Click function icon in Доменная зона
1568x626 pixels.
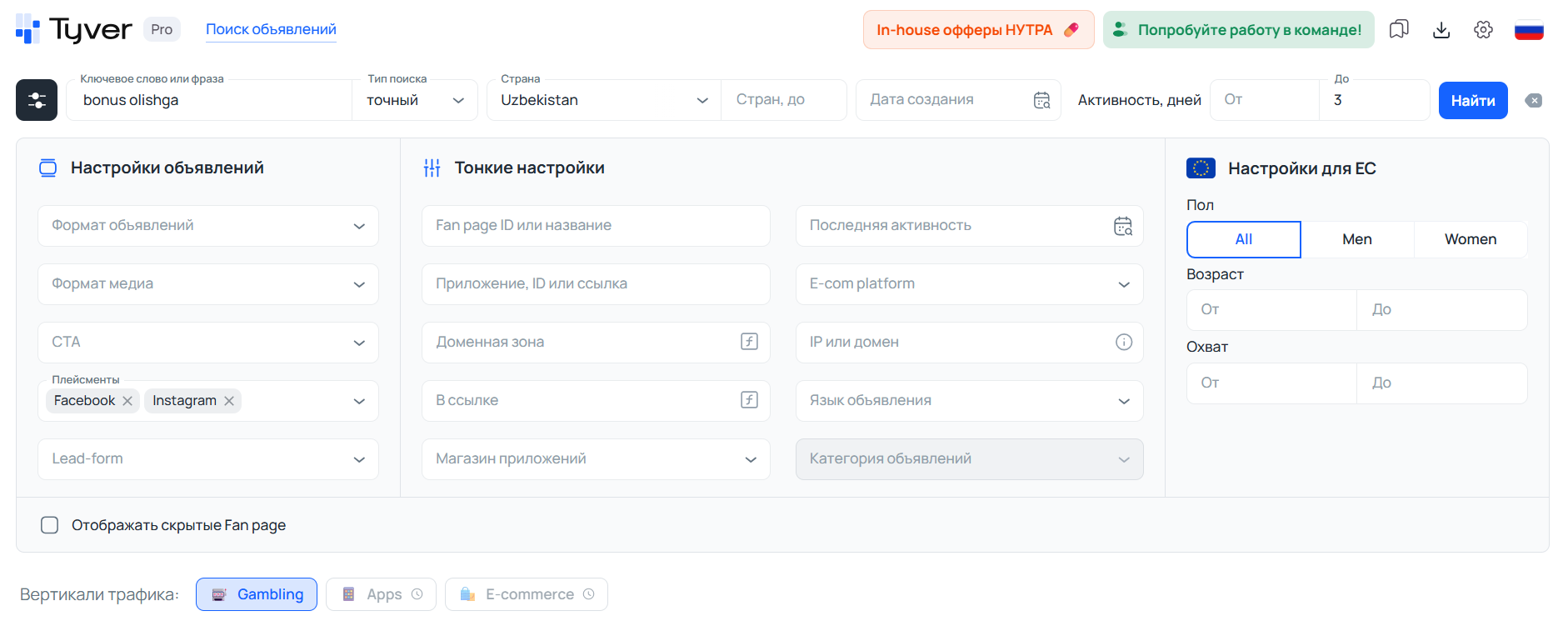point(749,342)
